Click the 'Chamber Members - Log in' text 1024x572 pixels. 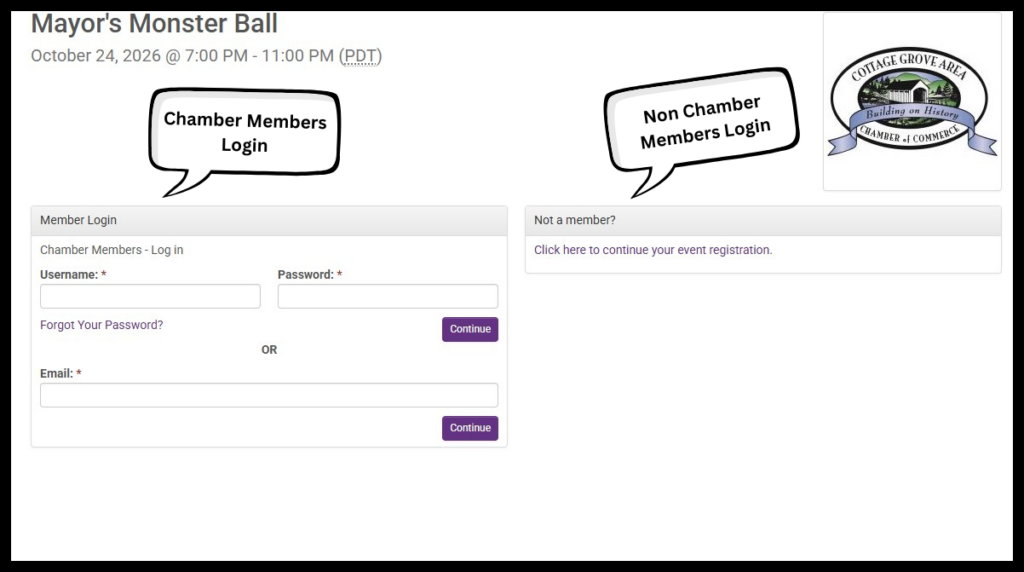pos(112,250)
